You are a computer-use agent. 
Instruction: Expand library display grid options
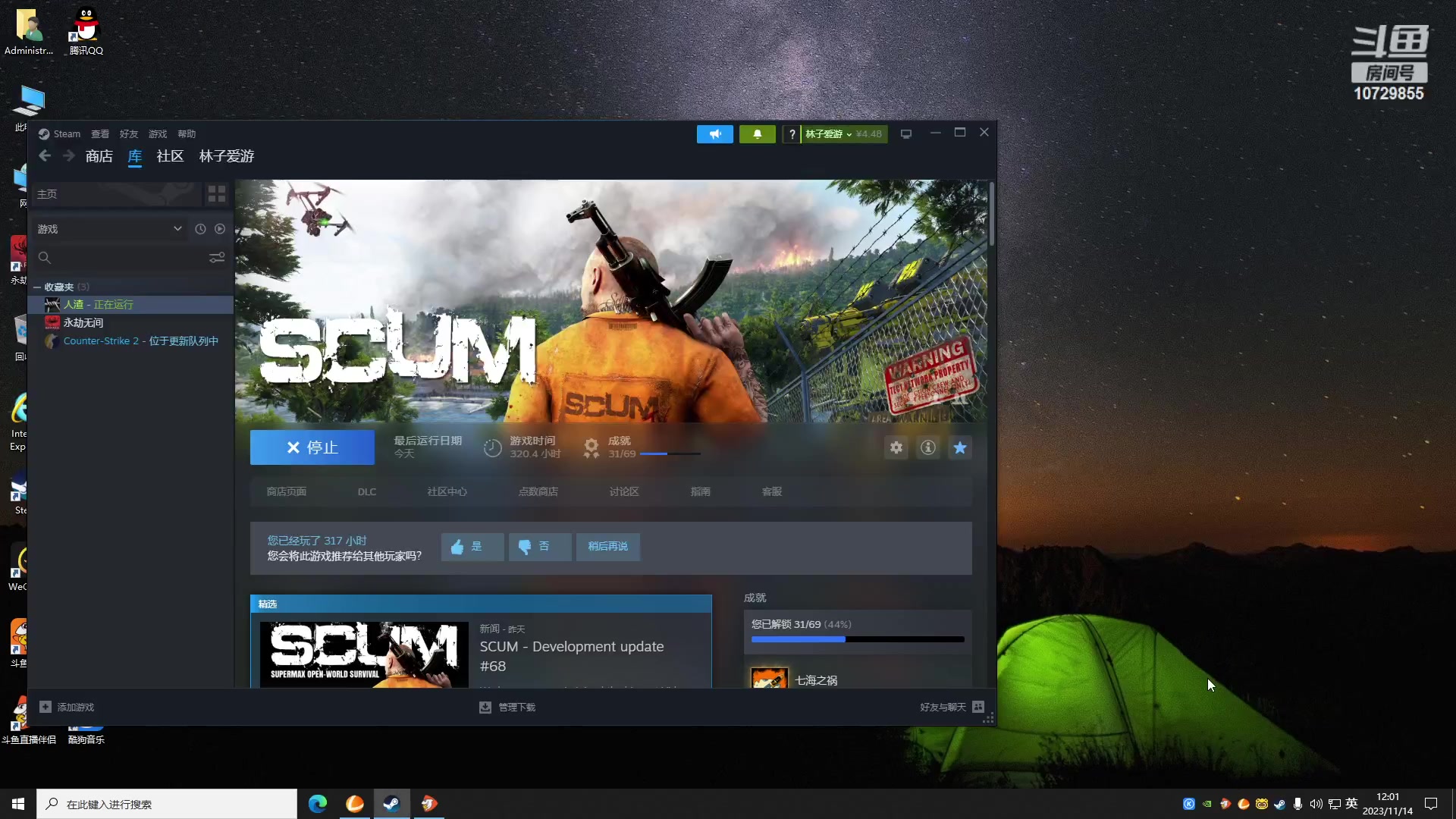(x=217, y=194)
